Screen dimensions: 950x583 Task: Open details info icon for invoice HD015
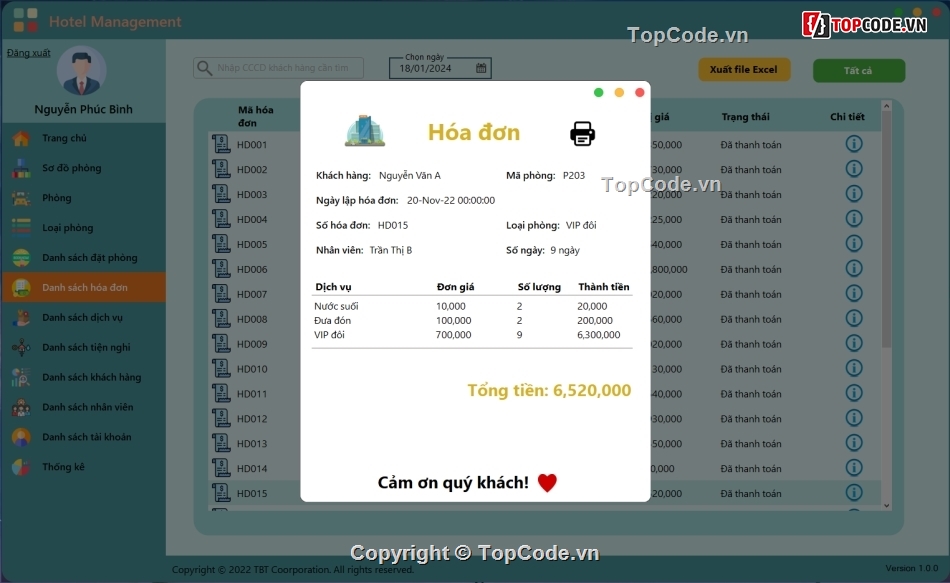pos(853,493)
